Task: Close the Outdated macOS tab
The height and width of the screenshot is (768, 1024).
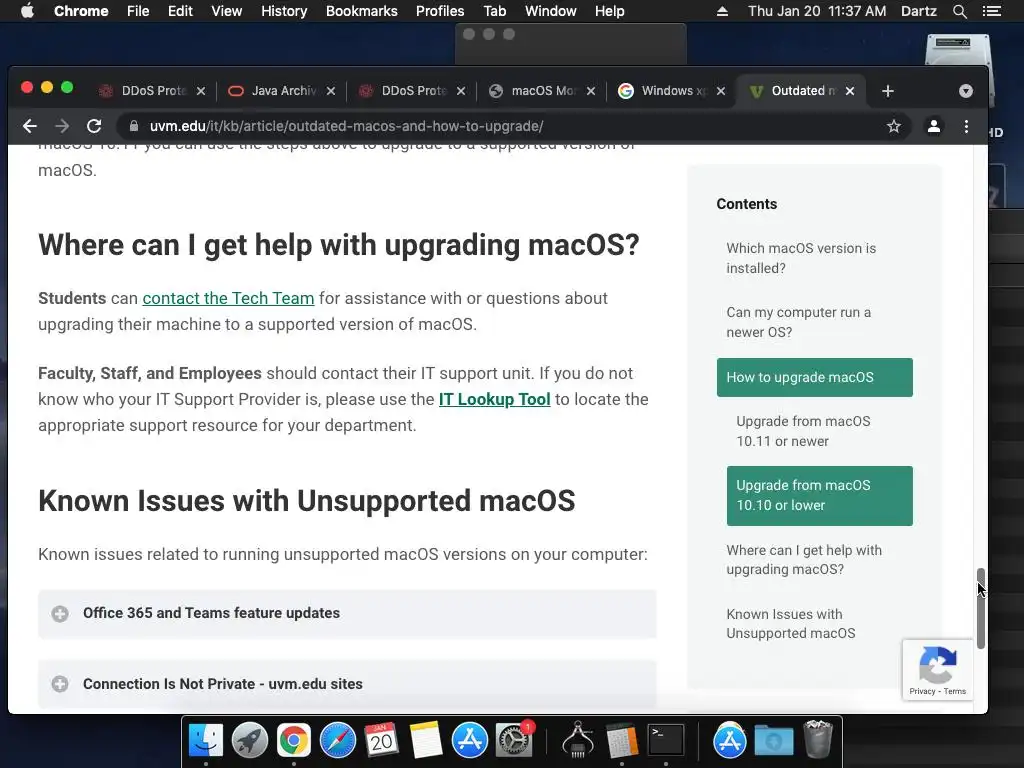Action: 850,91
